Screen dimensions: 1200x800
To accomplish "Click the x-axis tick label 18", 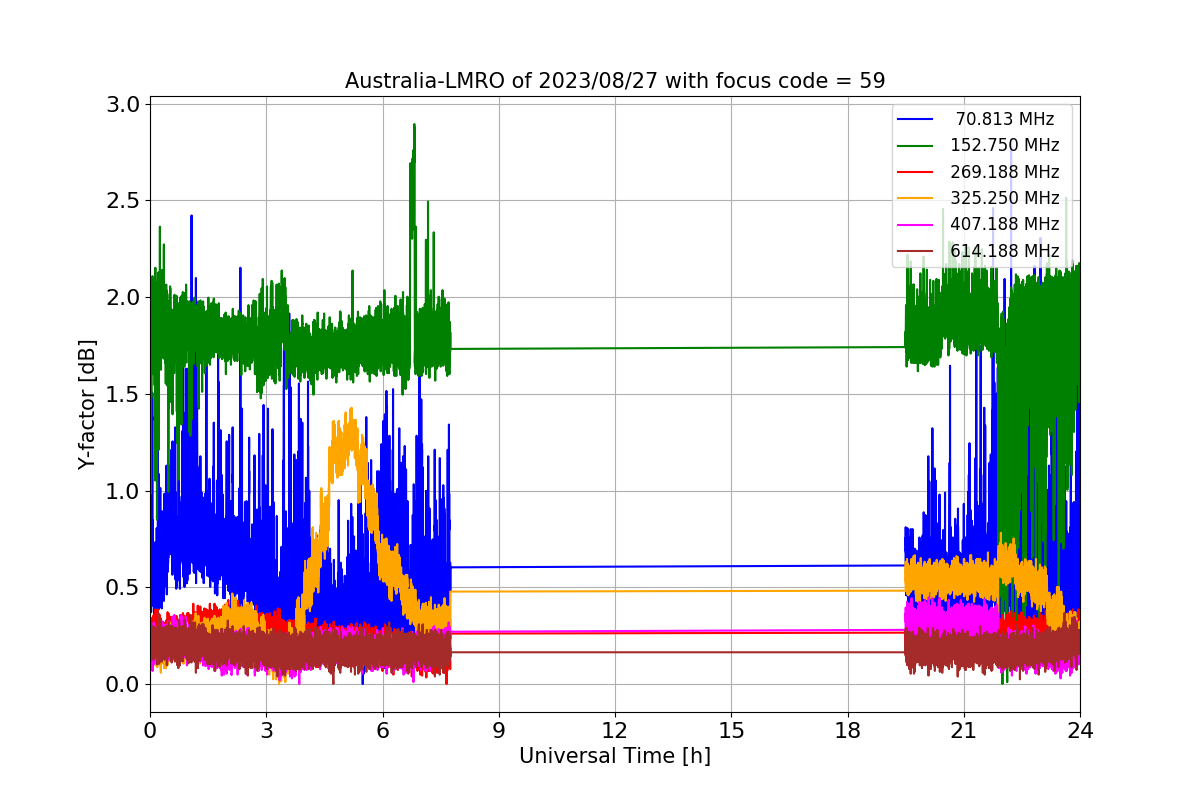I will [847, 731].
